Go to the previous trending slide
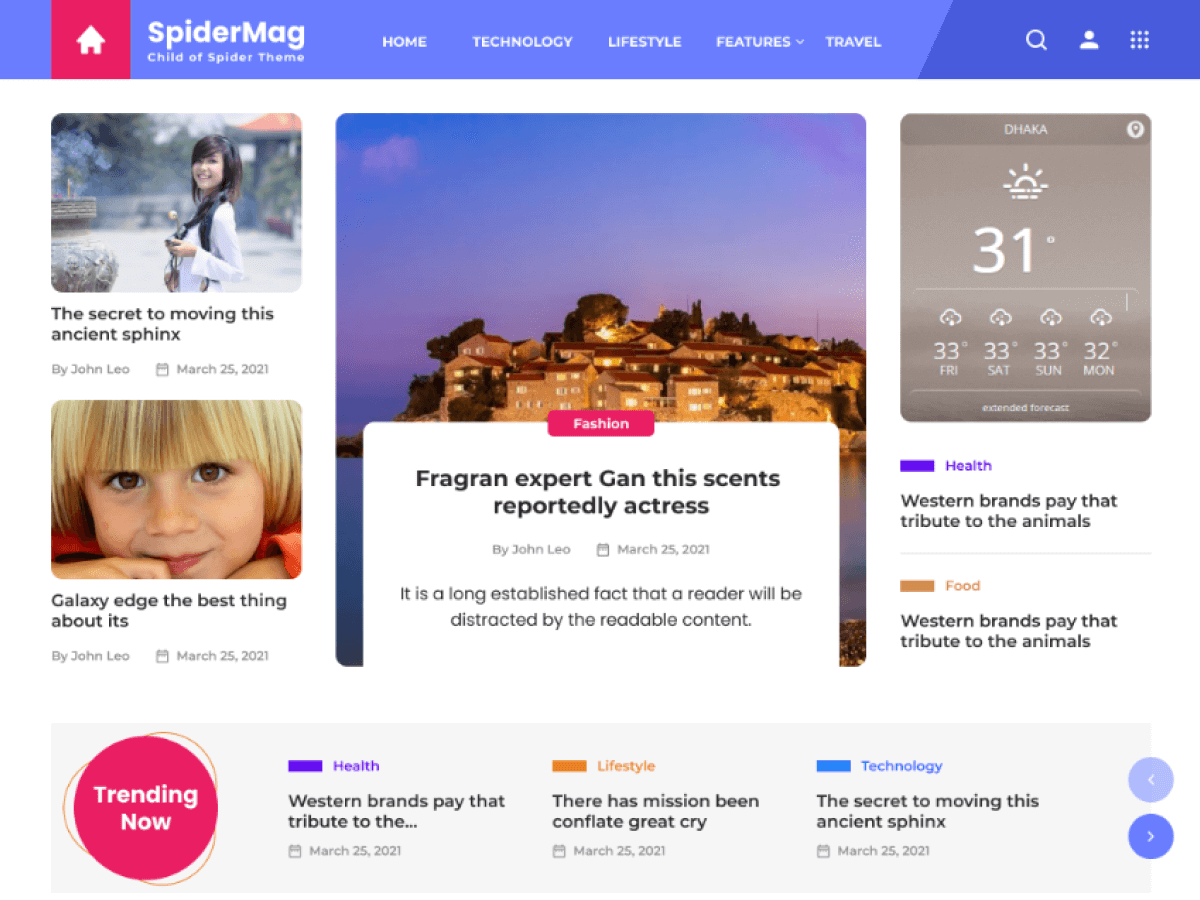1200x900 pixels. coord(1150,780)
